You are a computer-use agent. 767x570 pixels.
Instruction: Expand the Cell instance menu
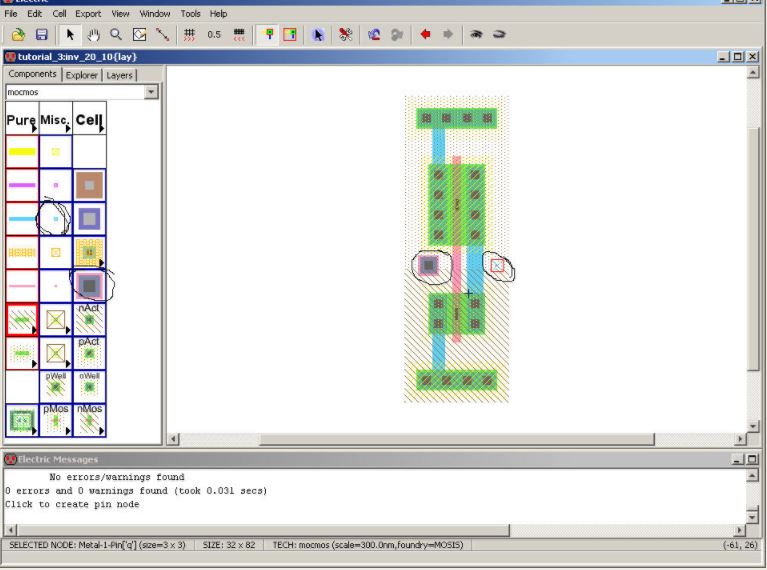point(89,119)
